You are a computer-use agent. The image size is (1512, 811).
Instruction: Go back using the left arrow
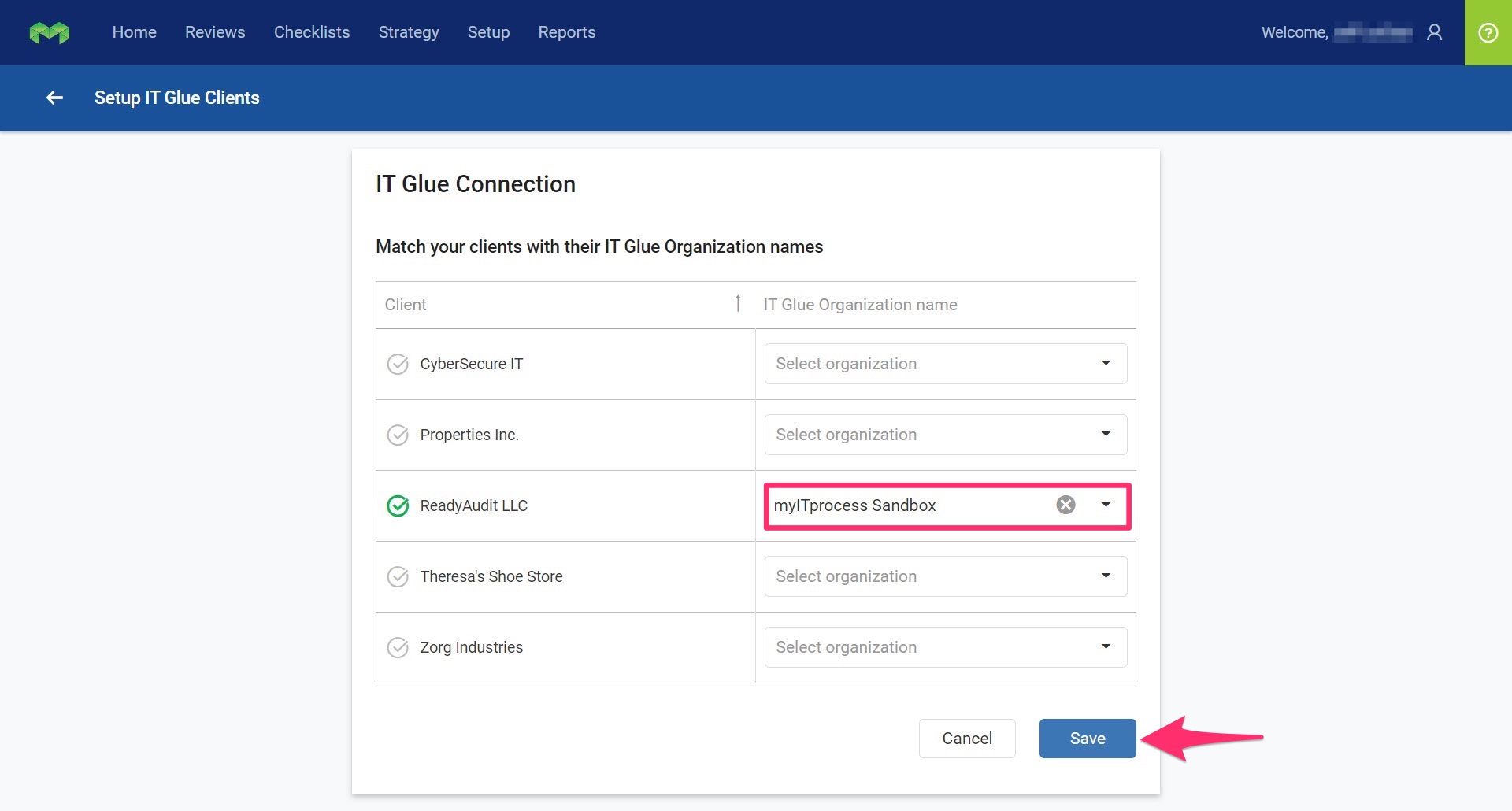tap(54, 98)
